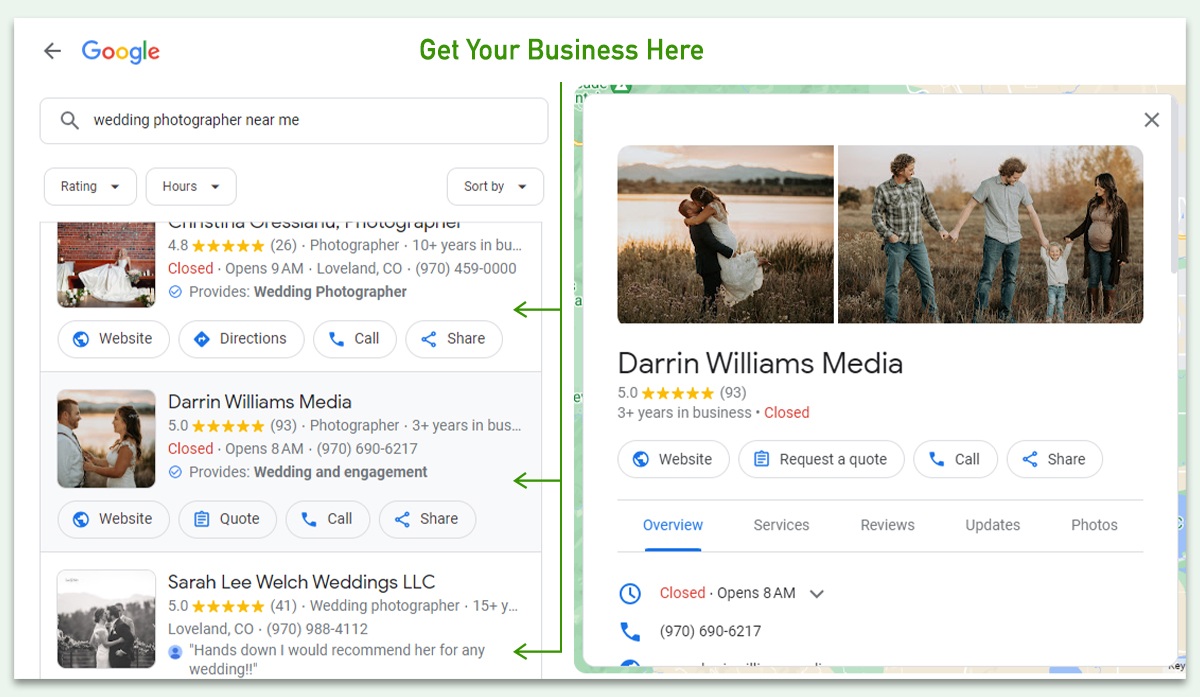Call the Loveland photographer at (970) 459-0000
Screen dimensions: 1200x697
[x=355, y=339]
